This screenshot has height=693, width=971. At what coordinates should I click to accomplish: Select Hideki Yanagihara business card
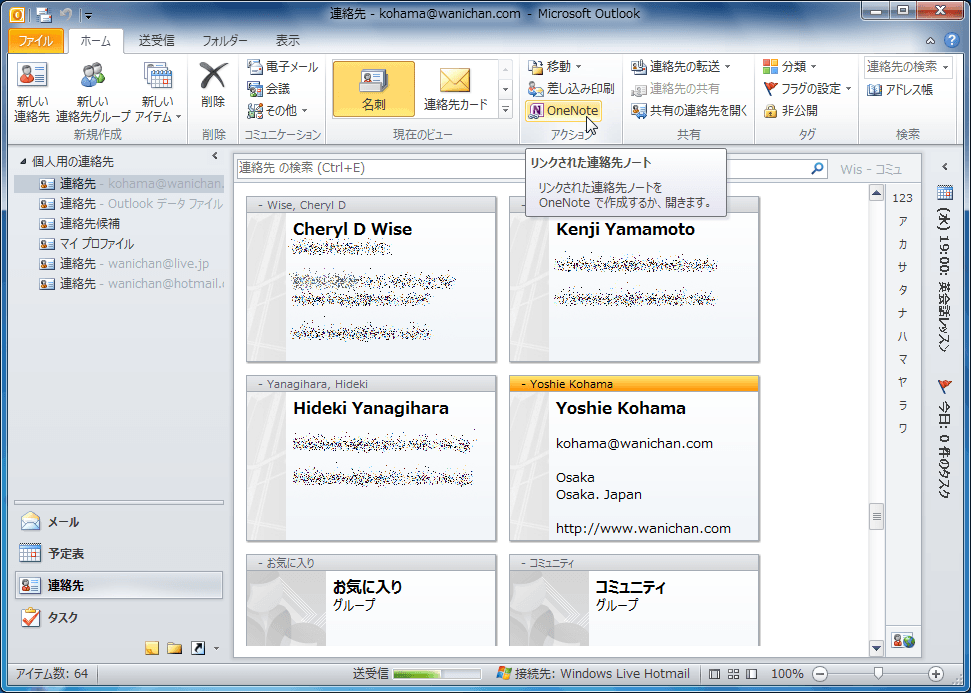371,458
